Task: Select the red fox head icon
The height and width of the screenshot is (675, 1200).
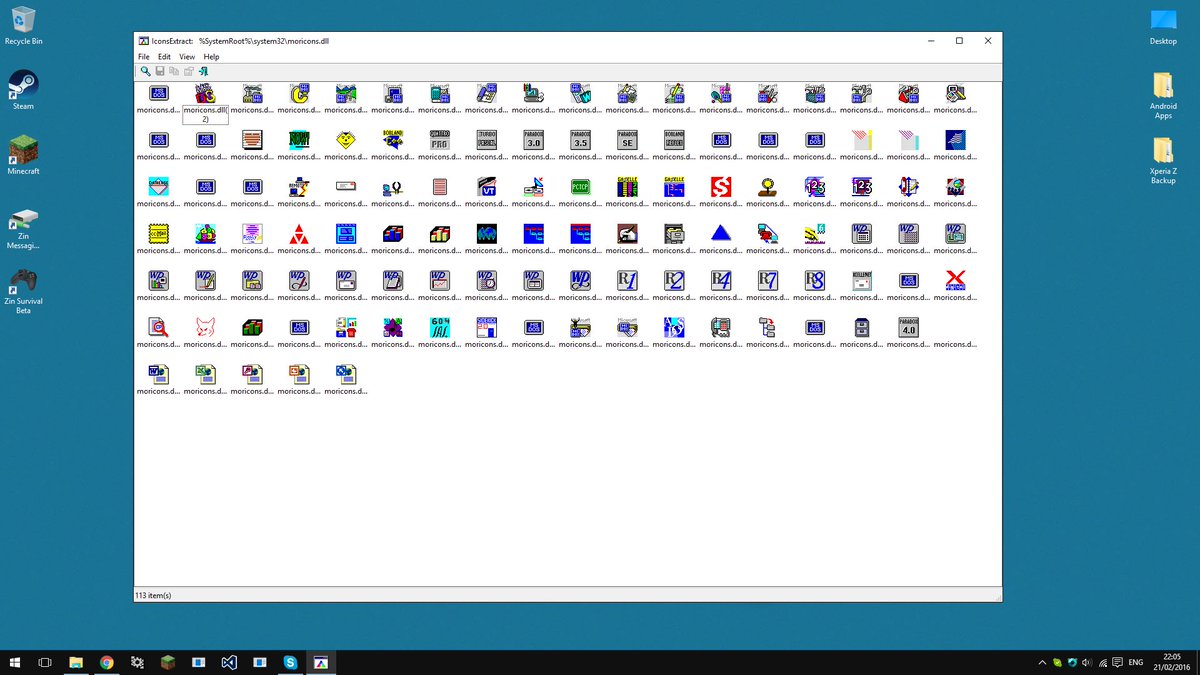Action: click(205, 327)
